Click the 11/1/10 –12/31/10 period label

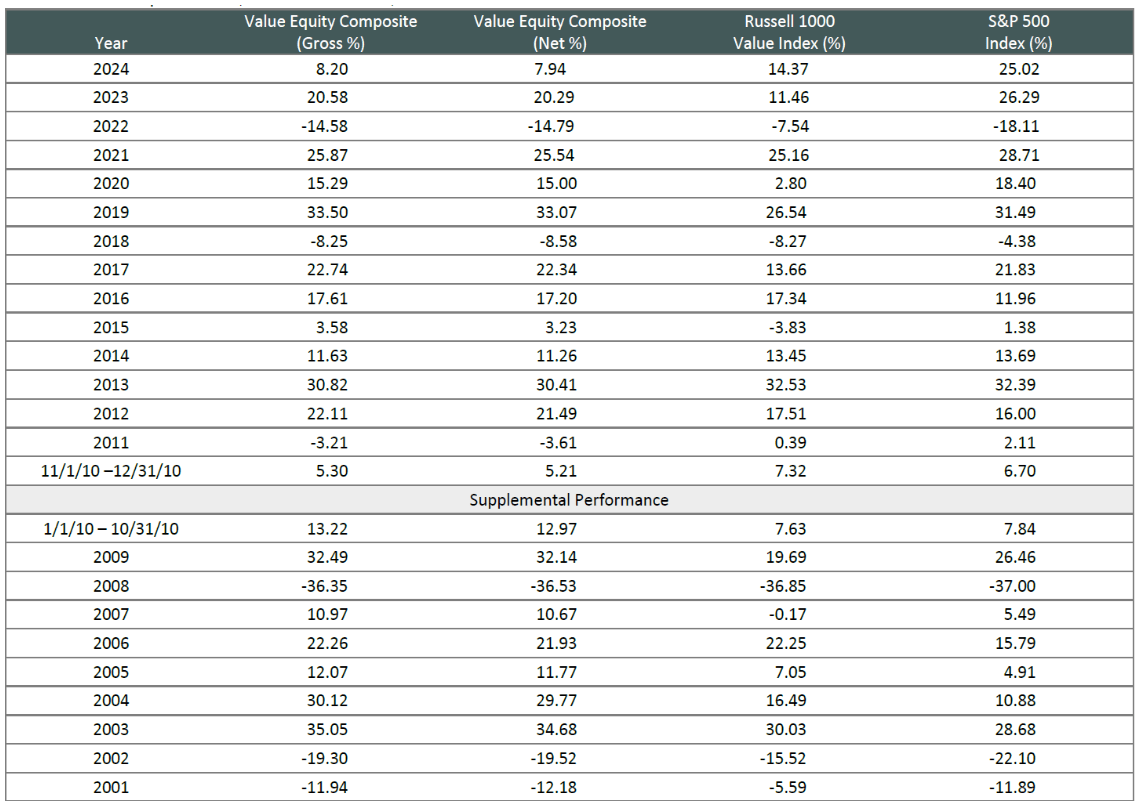tap(111, 472)
